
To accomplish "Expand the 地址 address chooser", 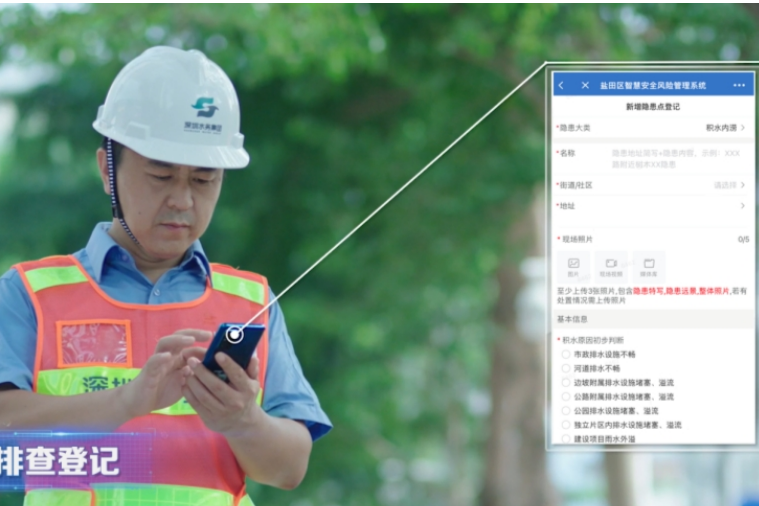I will coord(742,206).
